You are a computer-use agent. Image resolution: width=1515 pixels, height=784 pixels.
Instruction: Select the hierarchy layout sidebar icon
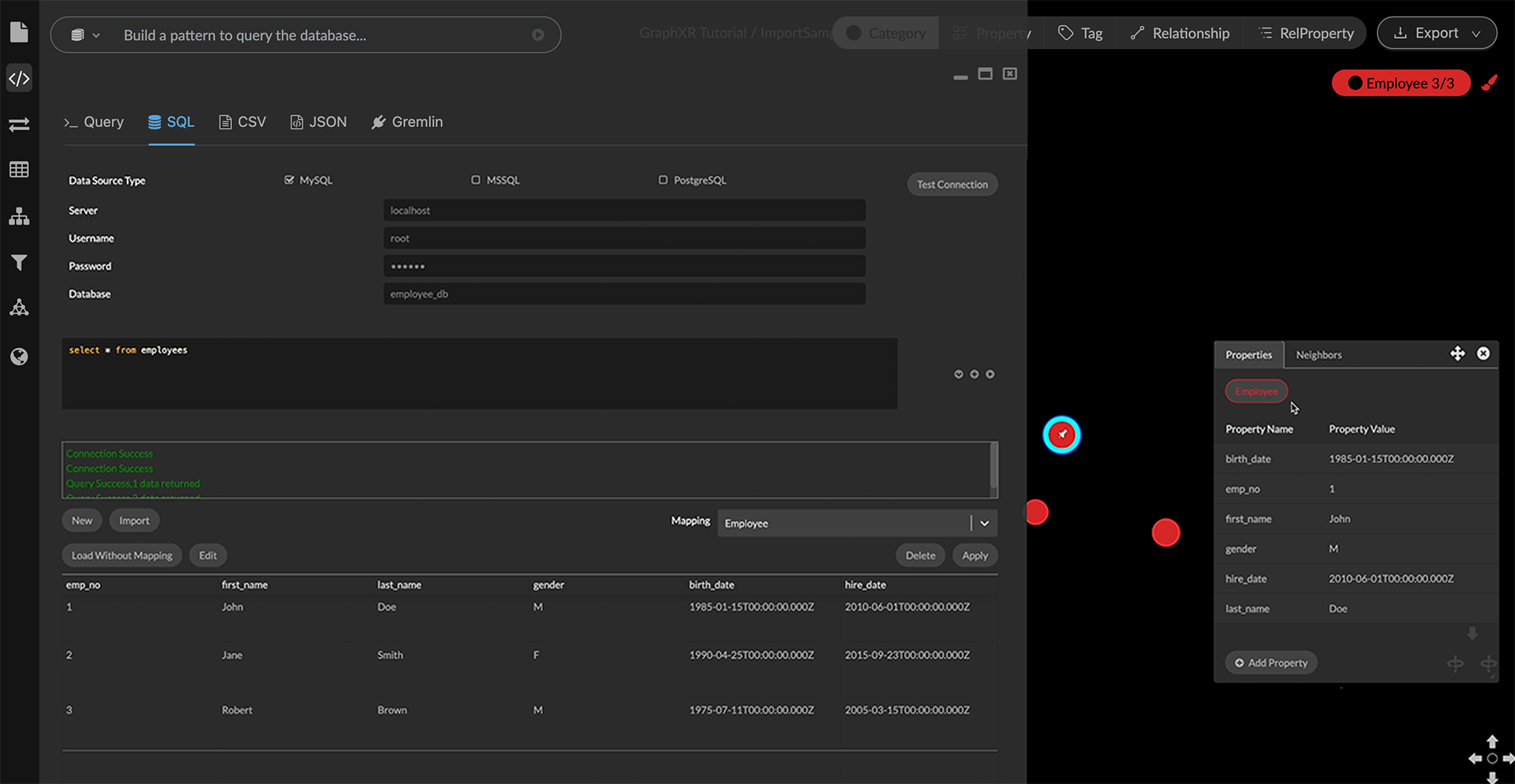click(x=19, y=216)
